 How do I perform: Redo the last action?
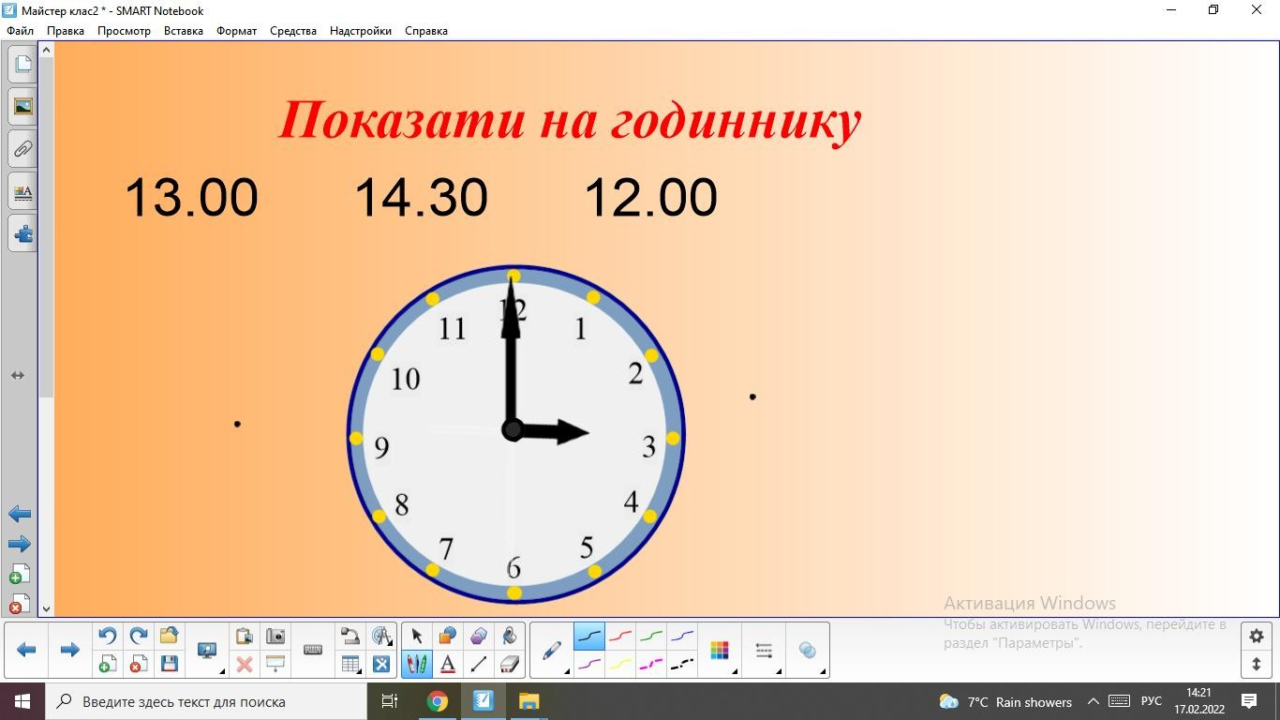pyautogui.click(x=139, y=636)
